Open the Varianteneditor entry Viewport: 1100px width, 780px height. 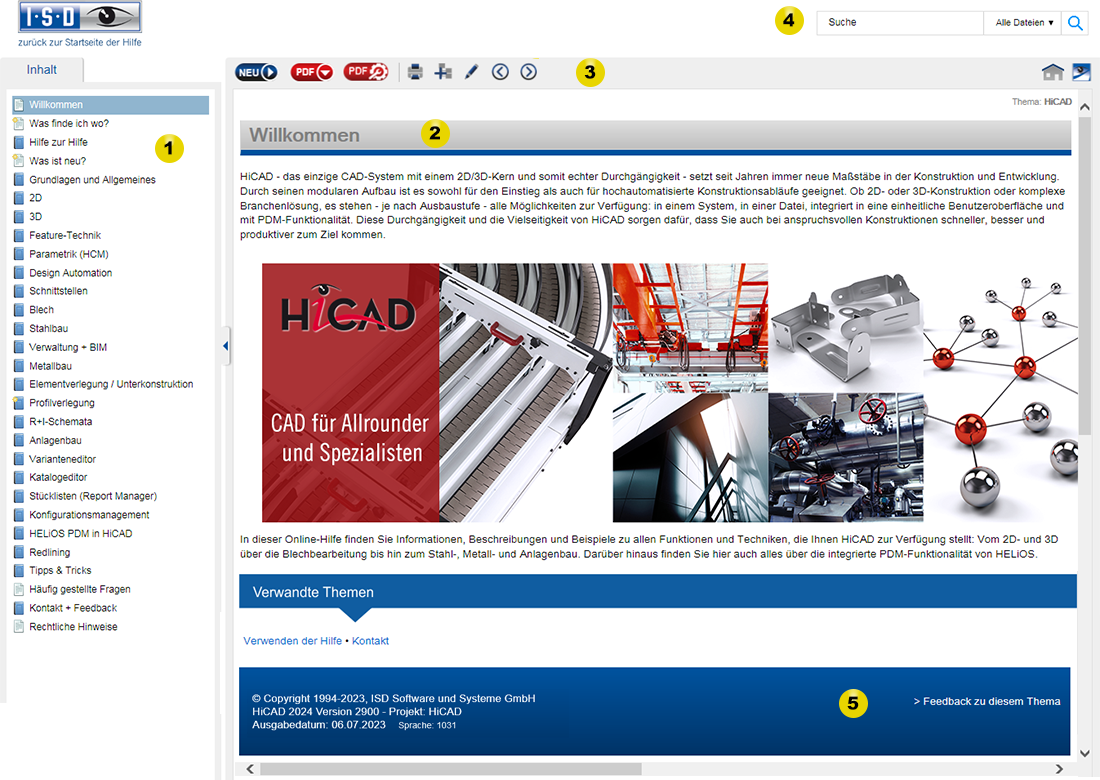(x=62, y=459)
